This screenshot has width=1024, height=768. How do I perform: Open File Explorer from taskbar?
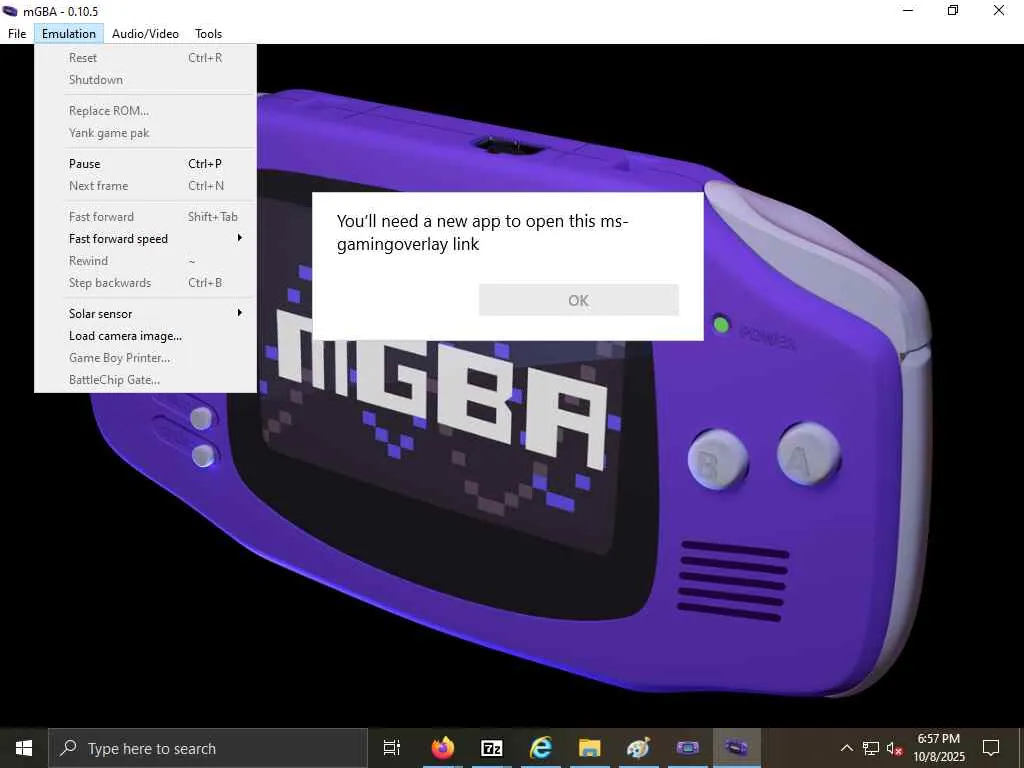tap(589, 748)
